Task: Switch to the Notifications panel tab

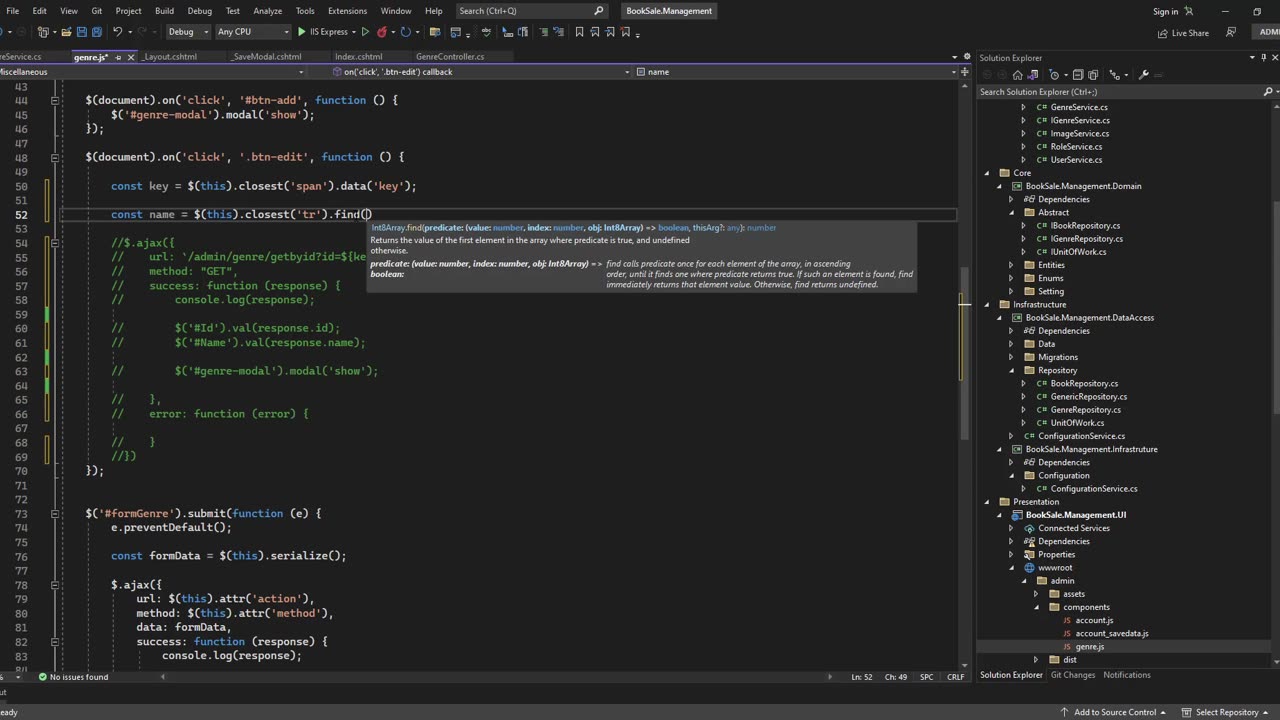Action: click(x=1127, y=675)
